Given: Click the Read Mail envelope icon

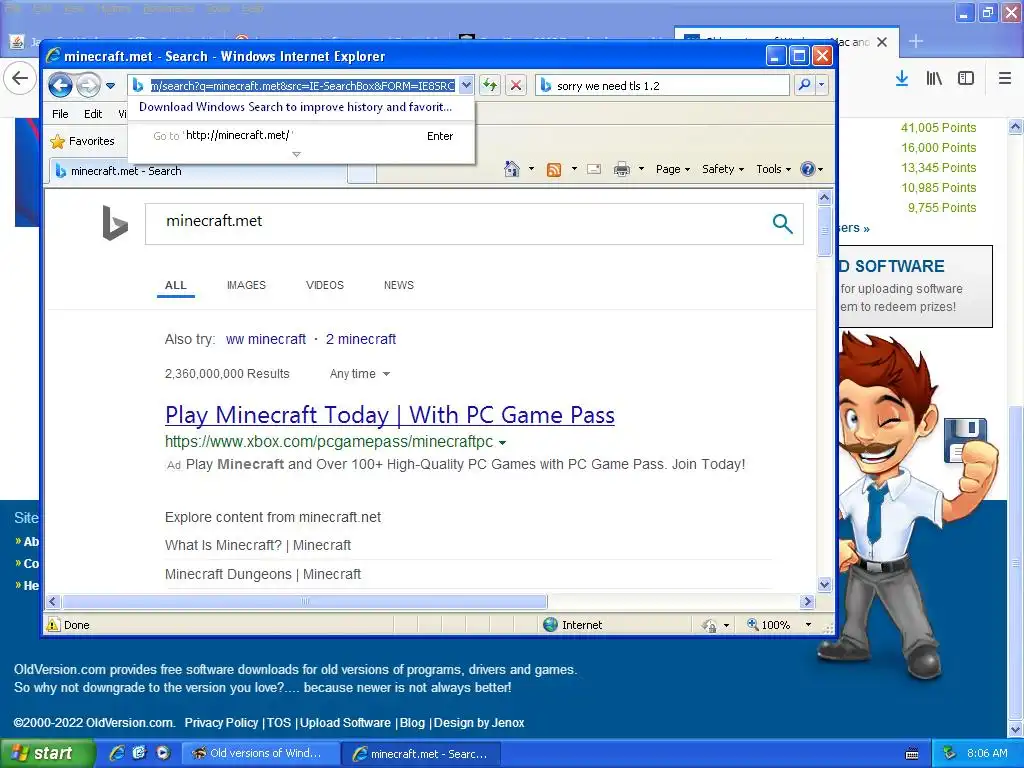Looking at the screenshot, I should 594,169.
